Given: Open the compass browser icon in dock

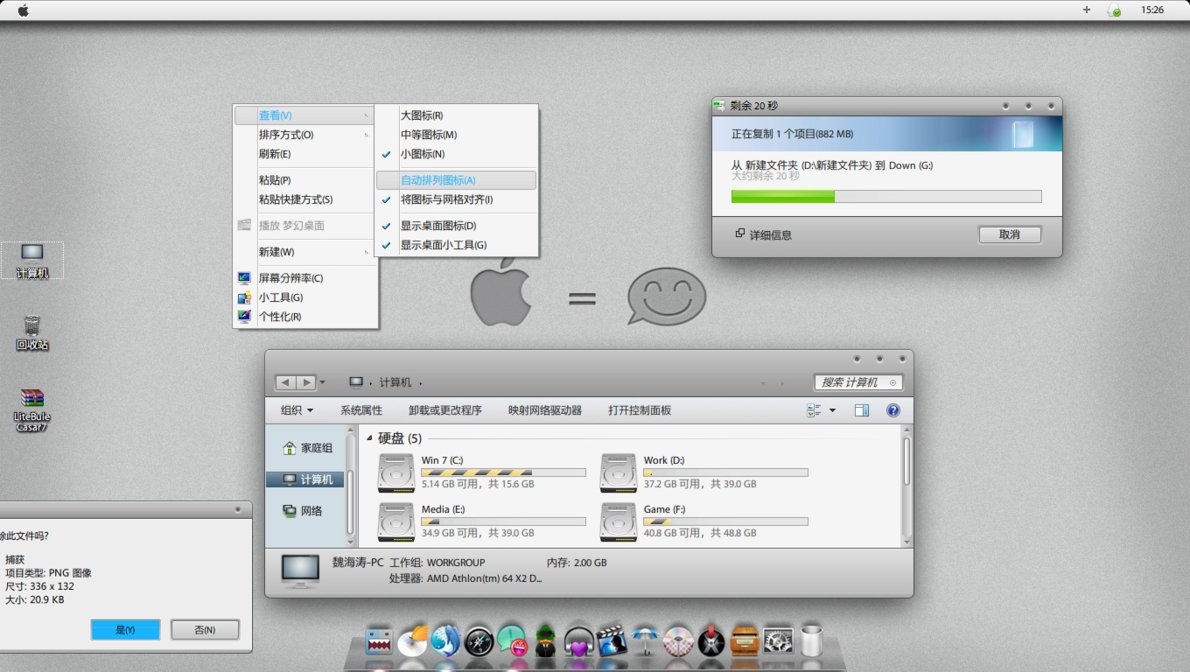Looking at the screenshot, I should [479, 641].
